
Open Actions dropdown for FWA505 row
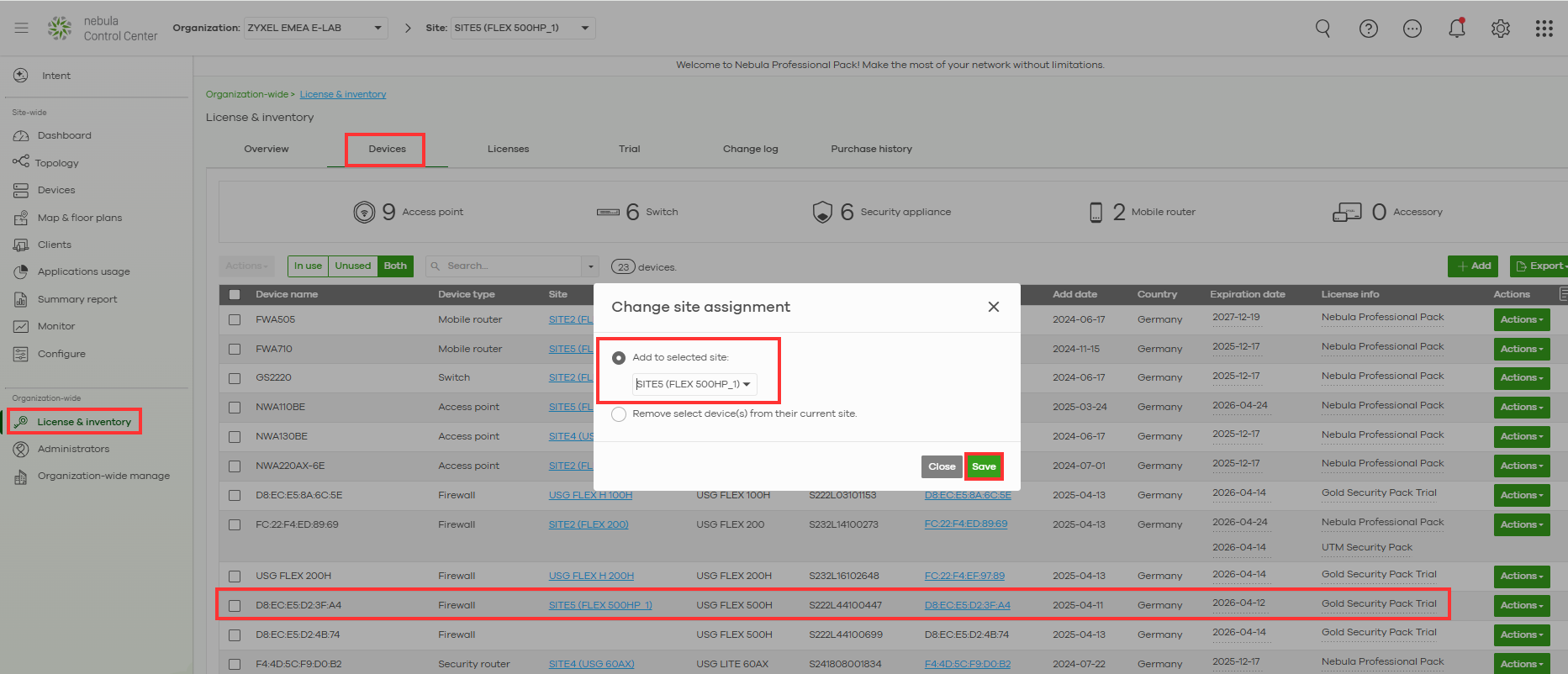pyautogui.click(x=1521, y=320)
